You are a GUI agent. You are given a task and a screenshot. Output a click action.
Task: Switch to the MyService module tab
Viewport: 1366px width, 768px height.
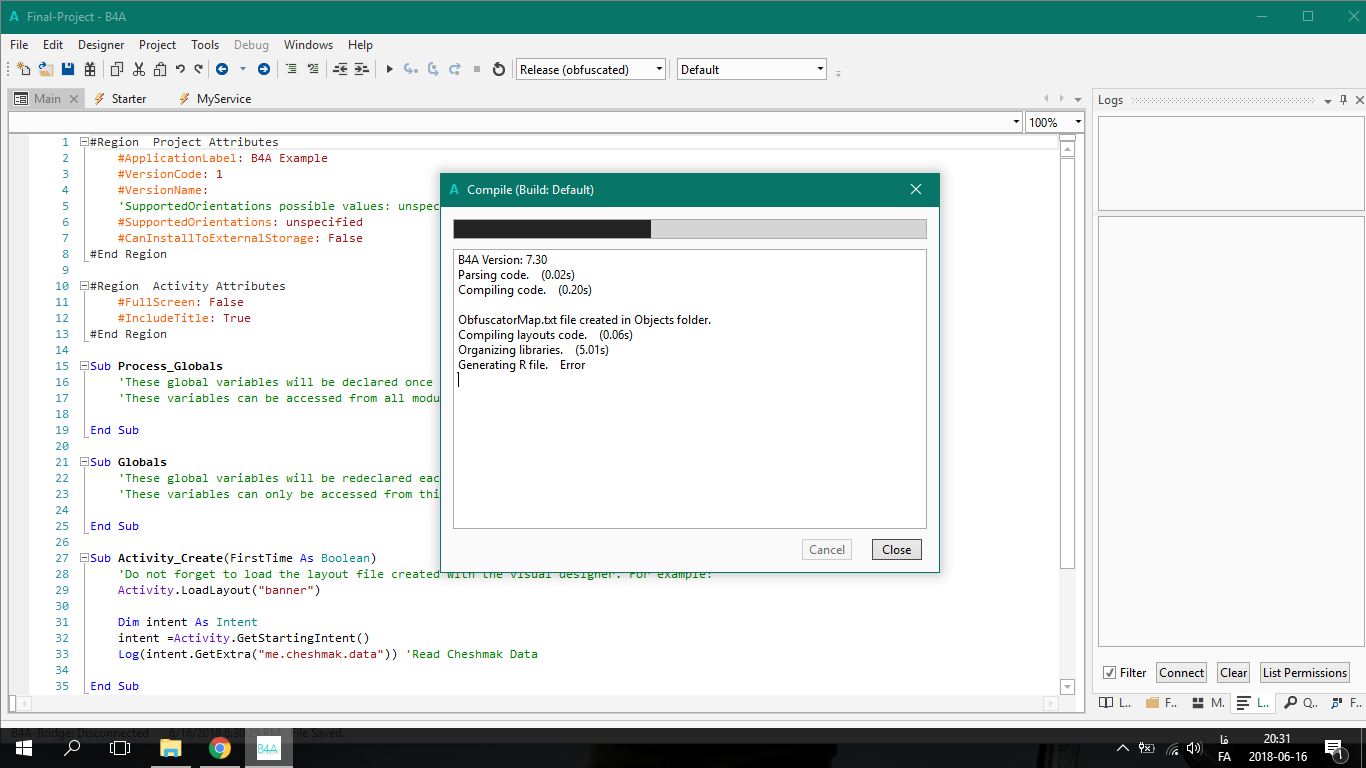[x=223, y=99]
